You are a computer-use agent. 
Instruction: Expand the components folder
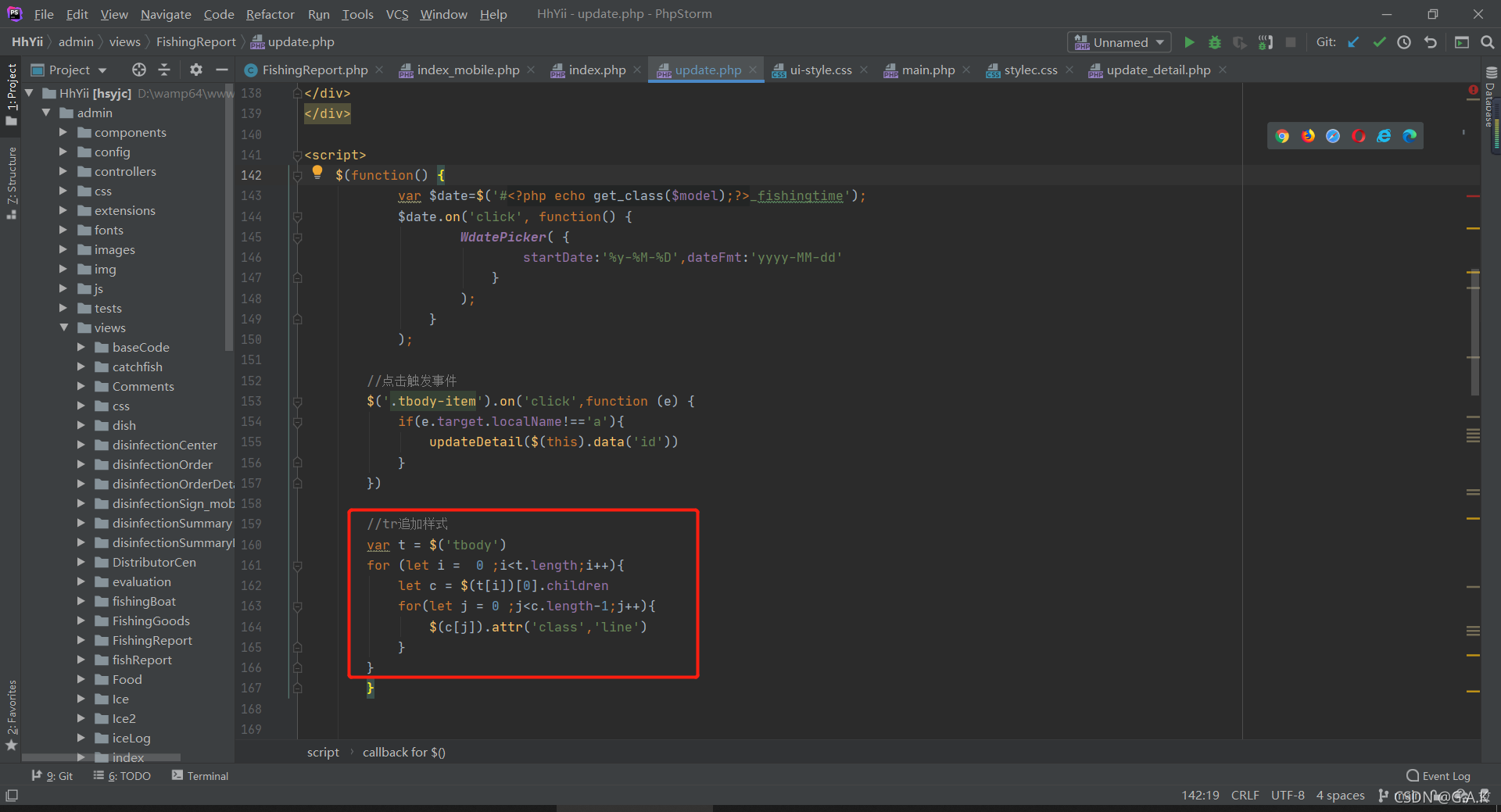pos(64,132)
